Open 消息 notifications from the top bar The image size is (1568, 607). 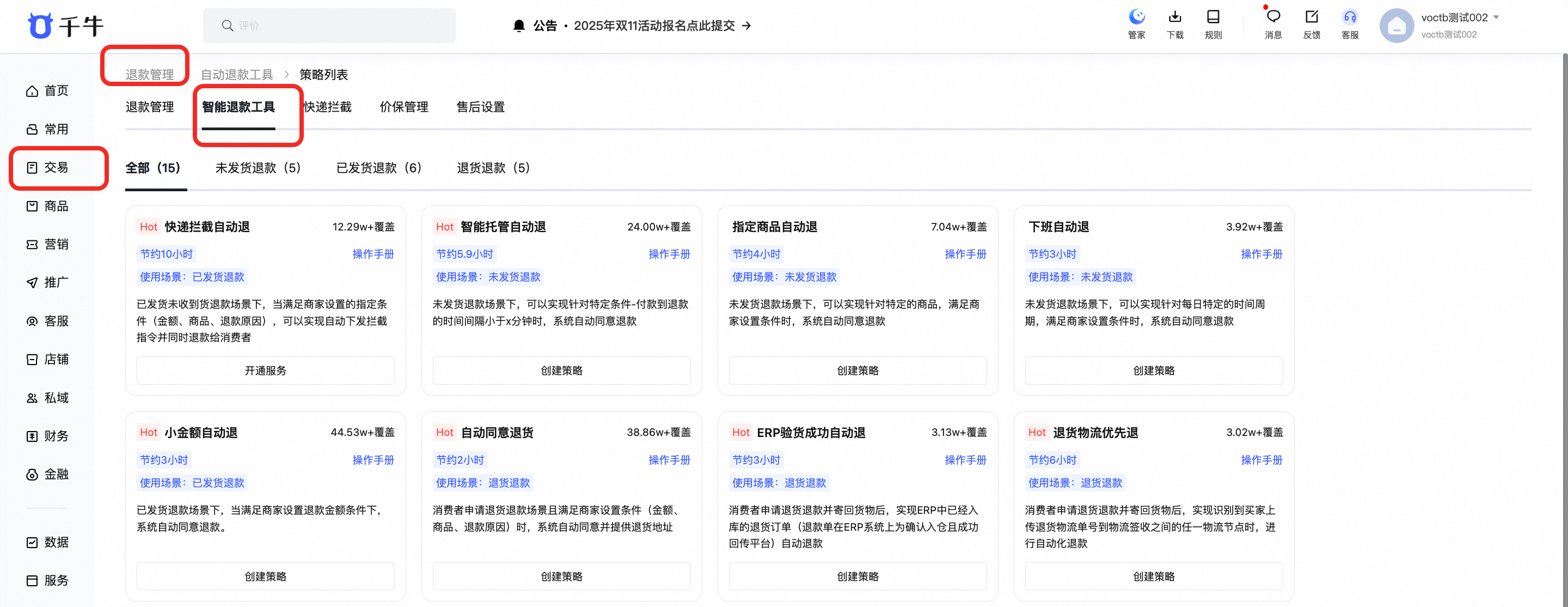point(1273,25)
